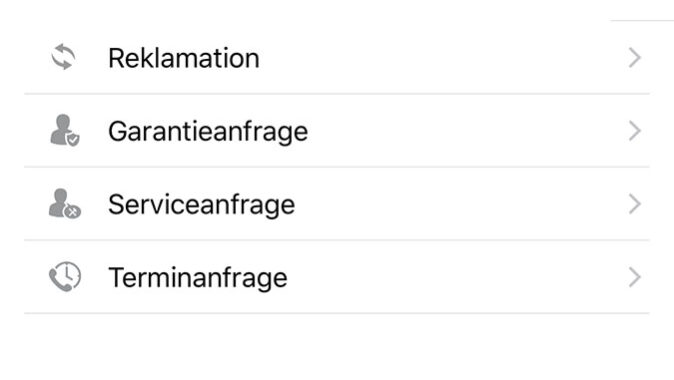The image size is (674, 380).
Task: Expand Reklamation using its right chevron
Action: point(635,58)
